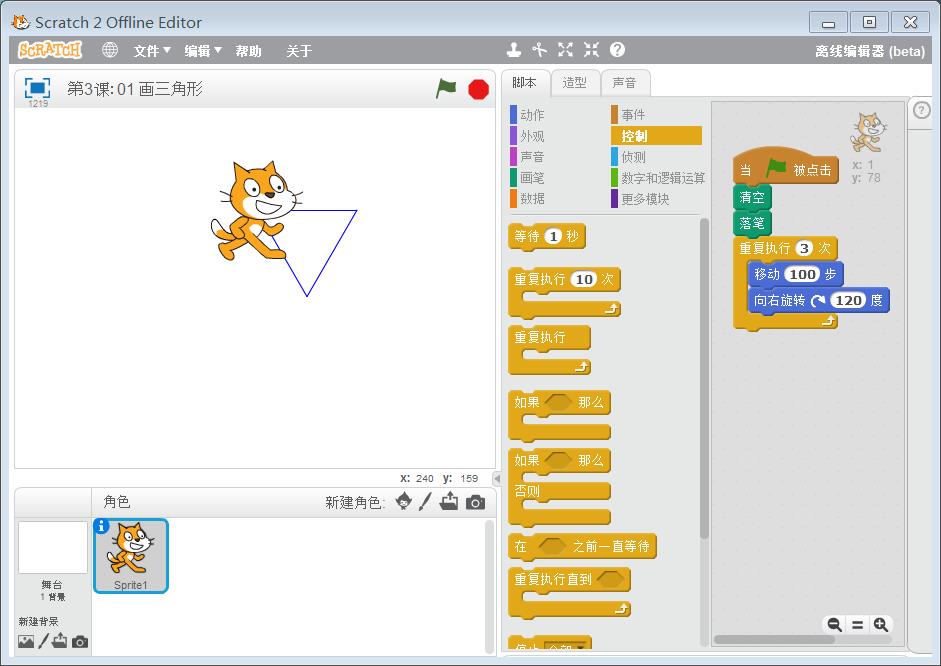Viewport: 941px width, 666px height.
Task: Open Sprite1 info via the blue i badge
Action: 101,526
